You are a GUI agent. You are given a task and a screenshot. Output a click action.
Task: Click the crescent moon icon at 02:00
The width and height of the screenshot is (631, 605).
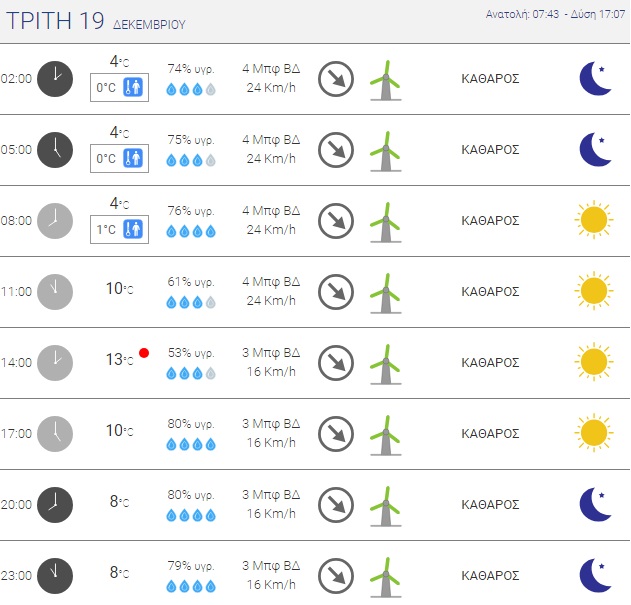[x=595, y=78]
